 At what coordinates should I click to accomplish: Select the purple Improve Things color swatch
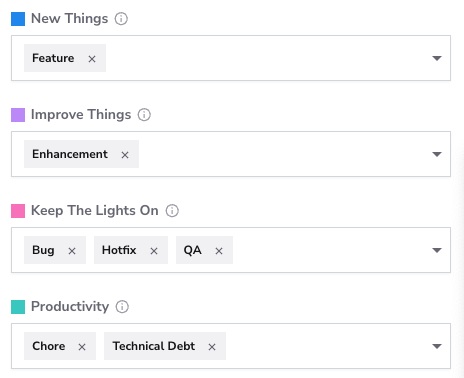[18, 115]
